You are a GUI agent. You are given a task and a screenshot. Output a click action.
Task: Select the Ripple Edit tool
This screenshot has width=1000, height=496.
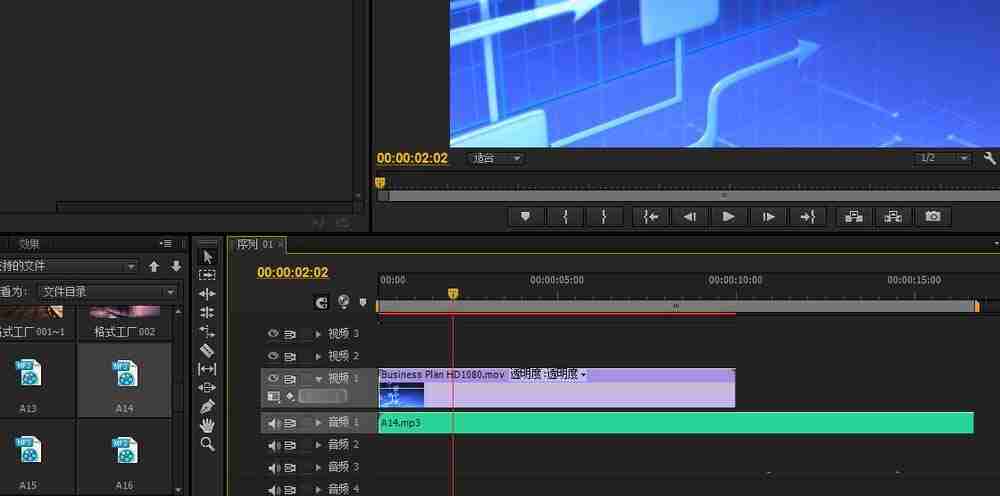coord(207,294)
